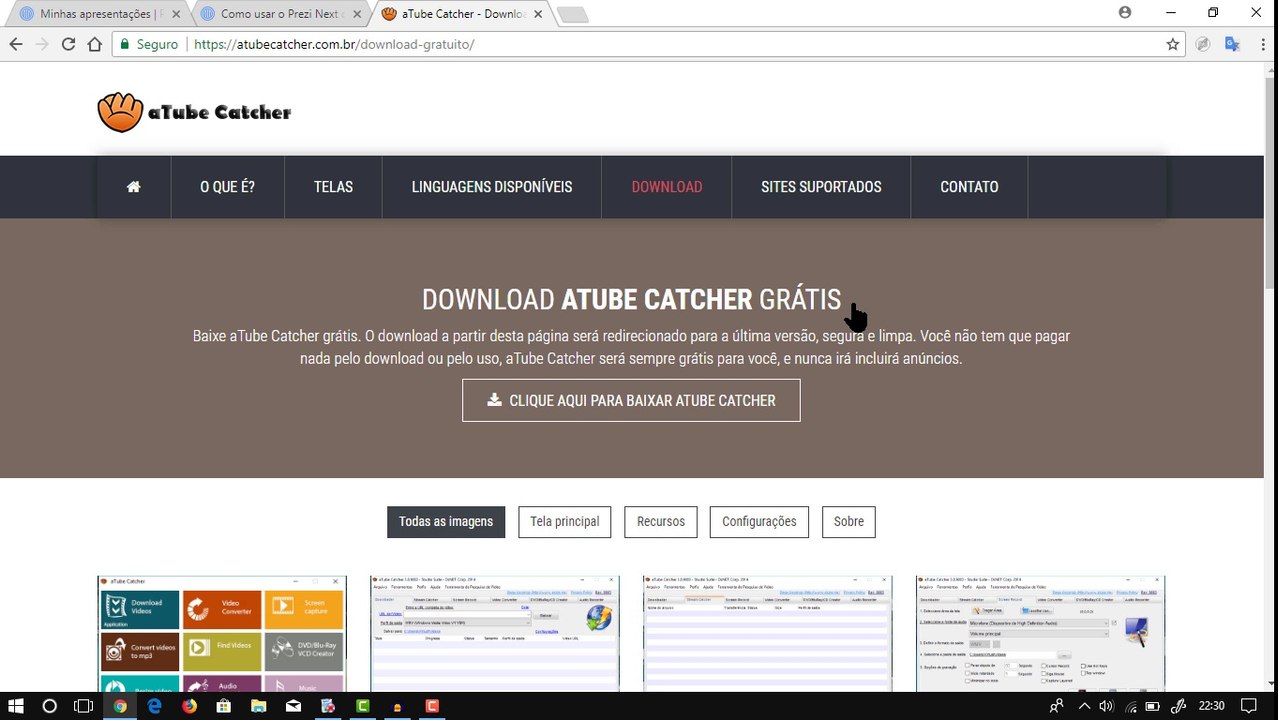Show hidden system tray icons

point(1083,706)
